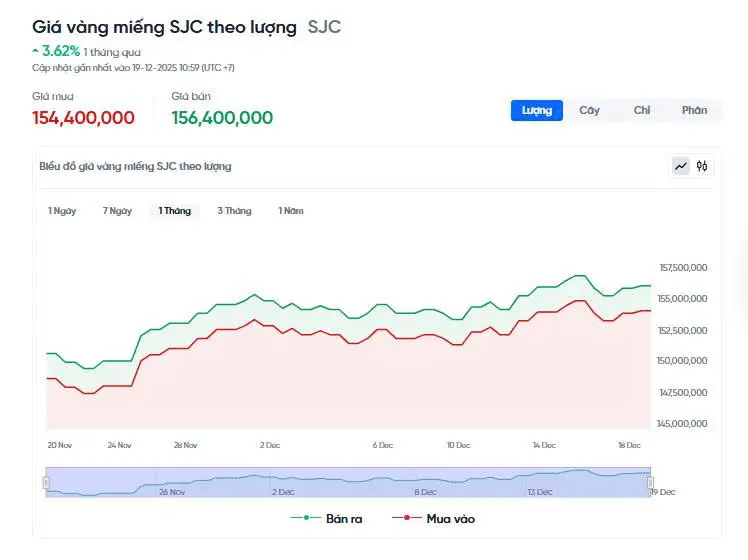This screenshot has height=560, width=748.
Task: Select the Lượng unit option
Action: point(537,110)
